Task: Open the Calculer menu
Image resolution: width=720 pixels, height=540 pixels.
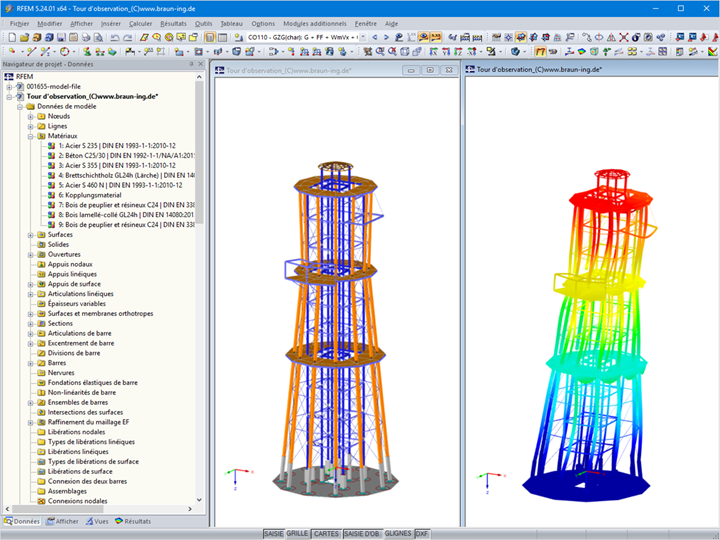Action: tap(140, 23)
